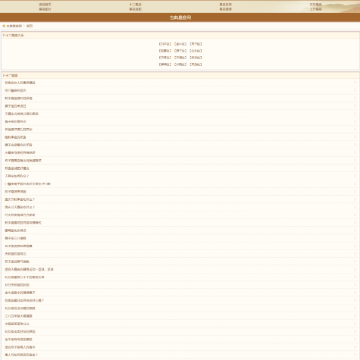Click first bracketed zodiac link in the grid
The height and width of the screenshot is (360, 360).
tap(165, 44)
